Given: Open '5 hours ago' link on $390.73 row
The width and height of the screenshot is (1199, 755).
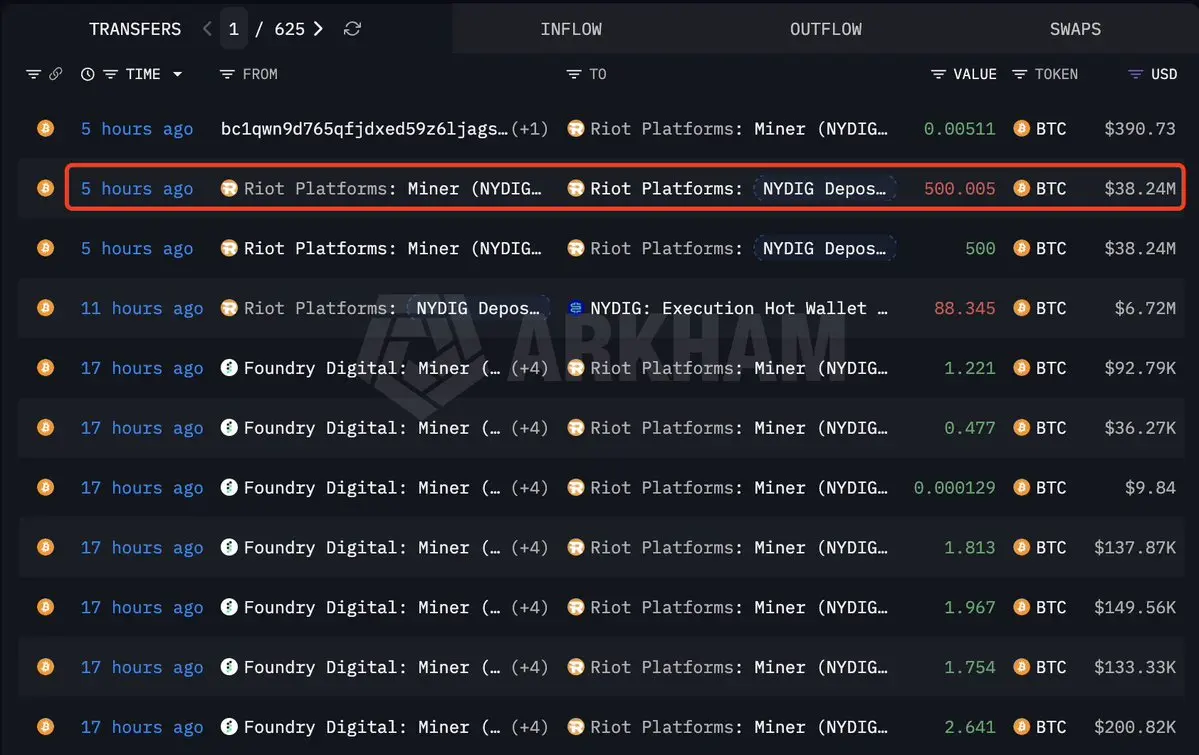Looking at the screenshot, I should tap(137, 129).
